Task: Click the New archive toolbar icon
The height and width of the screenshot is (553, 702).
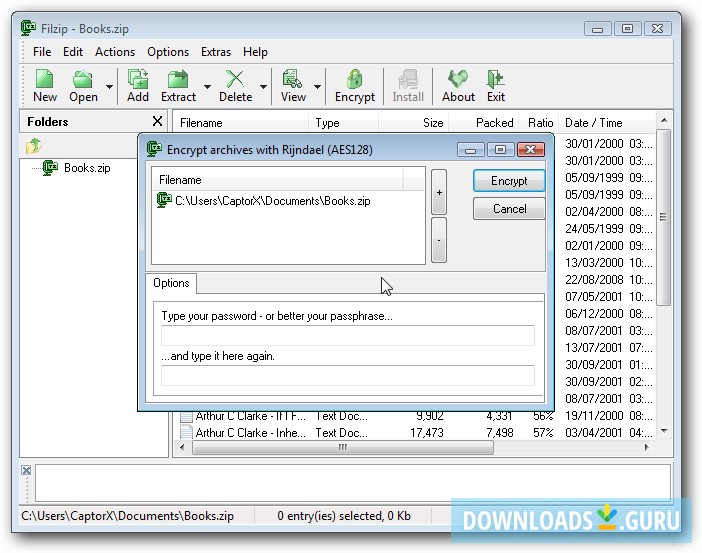Action: tap(45, 86)
